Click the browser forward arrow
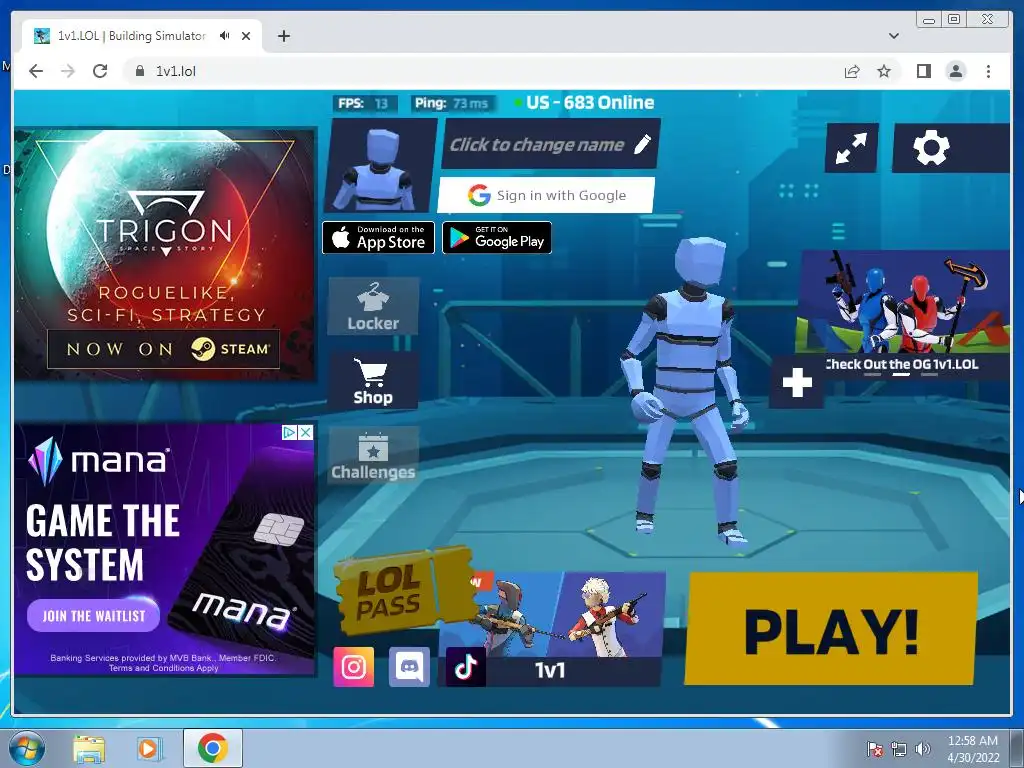The width and height of the screenshot is (1024, 768). [68, 71]
